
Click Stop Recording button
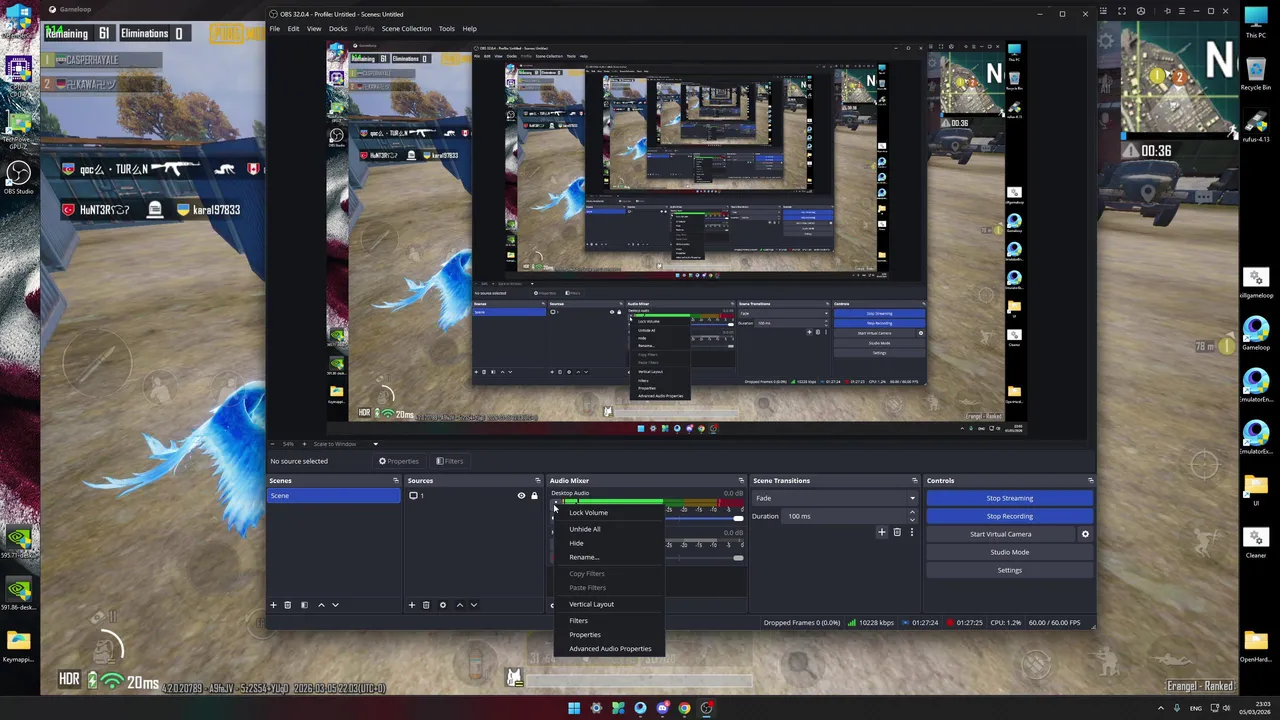1009,516
